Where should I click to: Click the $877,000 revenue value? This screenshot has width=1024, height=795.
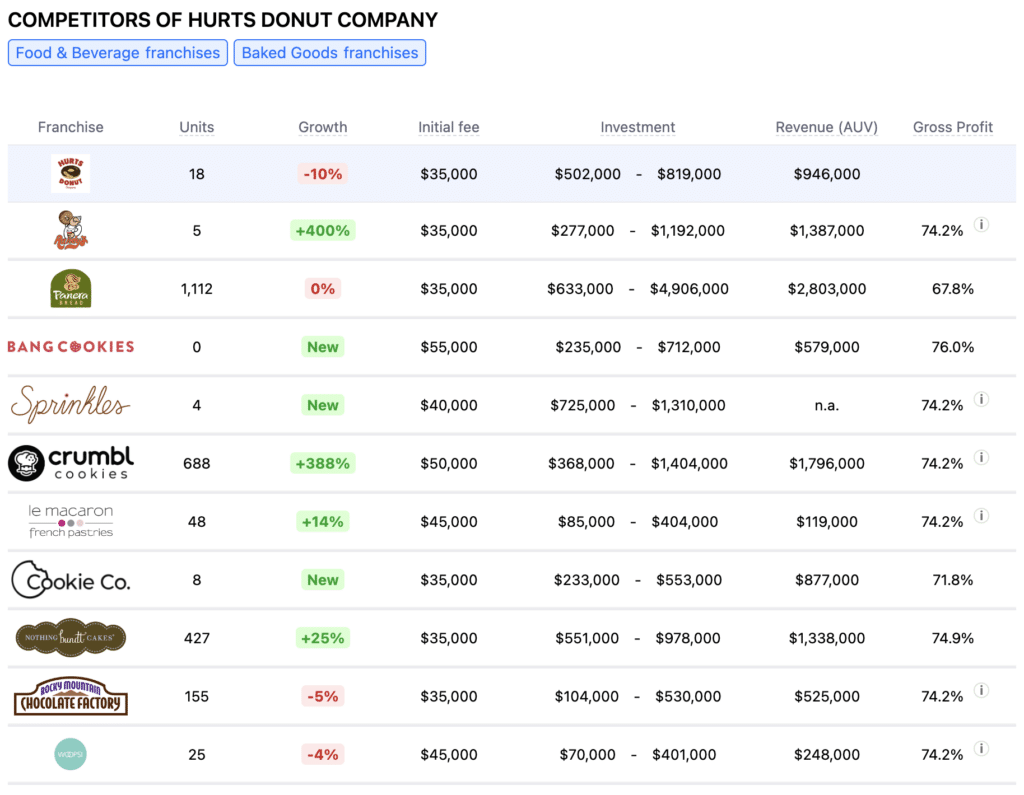point(827,579)
